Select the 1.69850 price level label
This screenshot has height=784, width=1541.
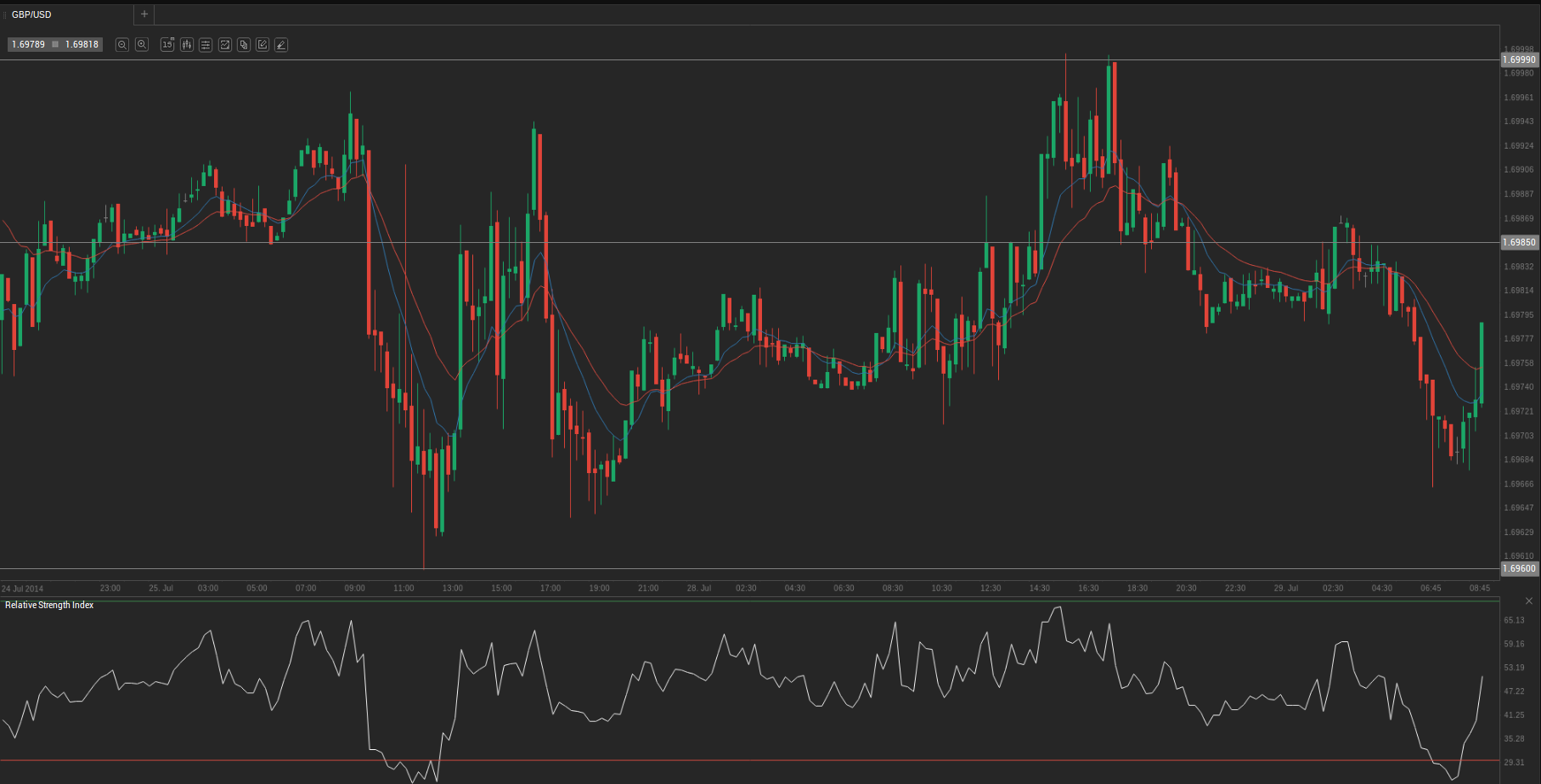pos(1520,242)
